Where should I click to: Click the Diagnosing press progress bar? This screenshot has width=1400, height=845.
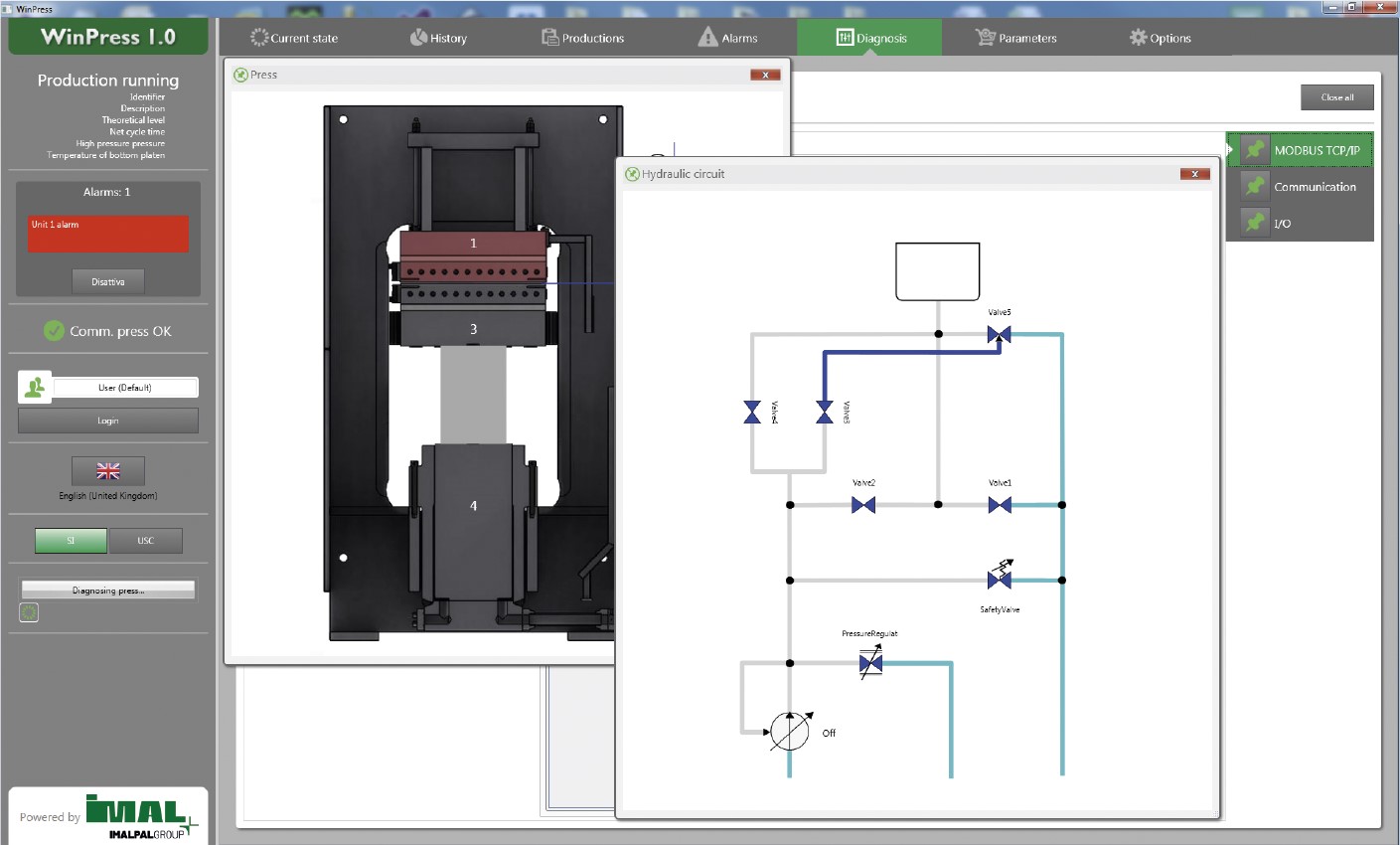[108, 591]
